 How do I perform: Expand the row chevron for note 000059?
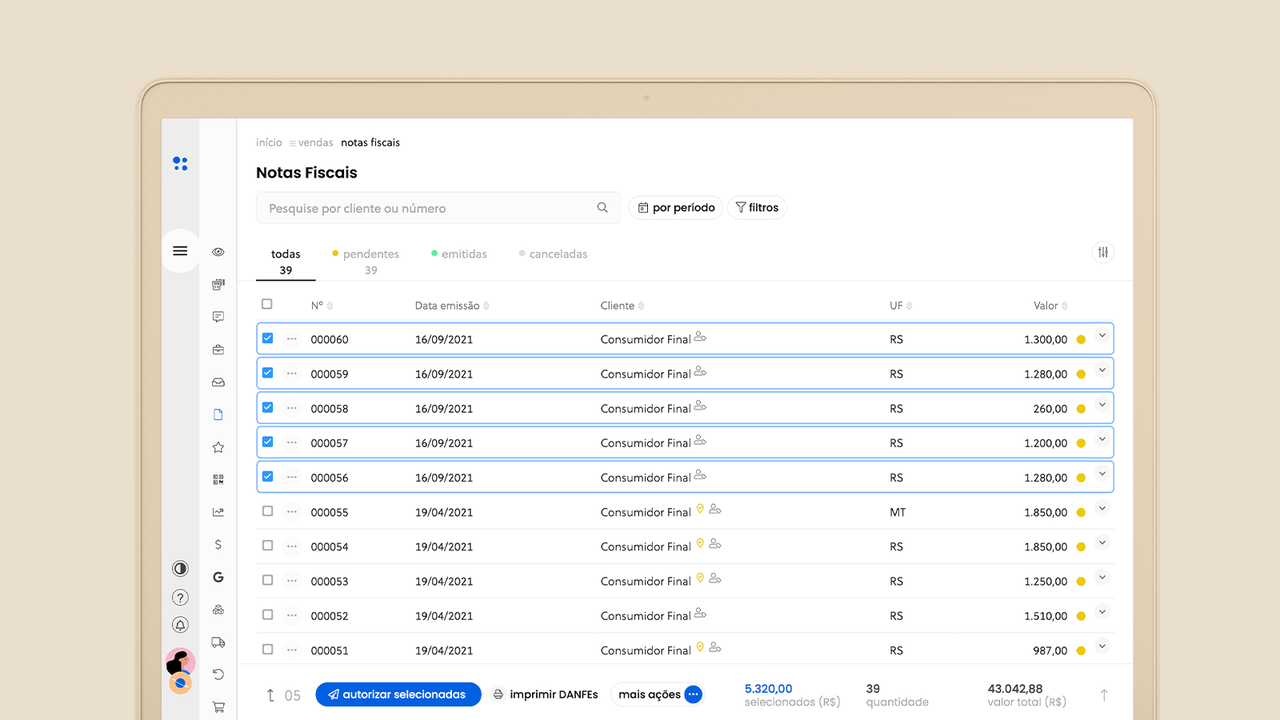click(x=1102, y=371)
